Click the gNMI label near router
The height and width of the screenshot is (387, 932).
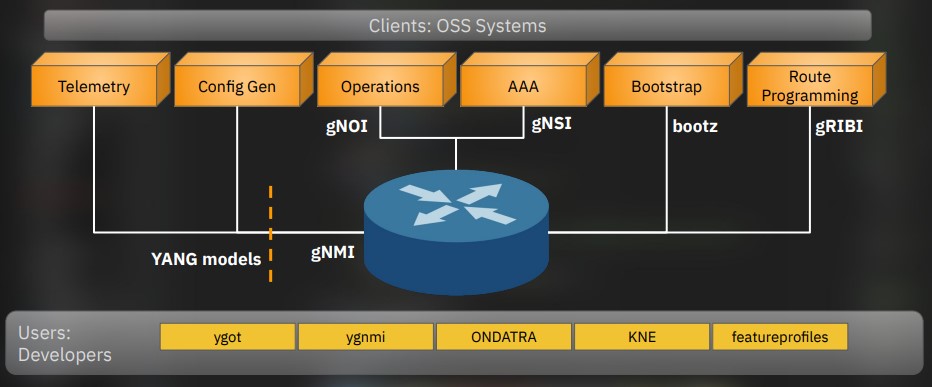[x=333, y=253]
